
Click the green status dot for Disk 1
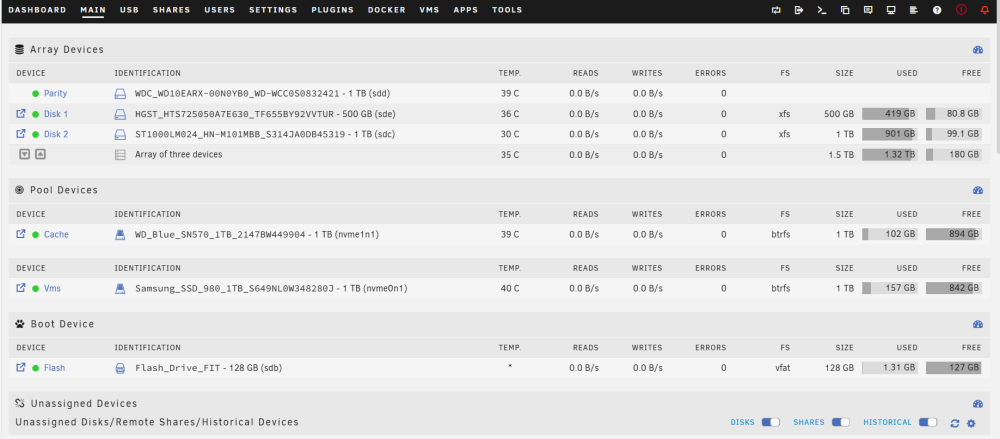click(36, 114)
